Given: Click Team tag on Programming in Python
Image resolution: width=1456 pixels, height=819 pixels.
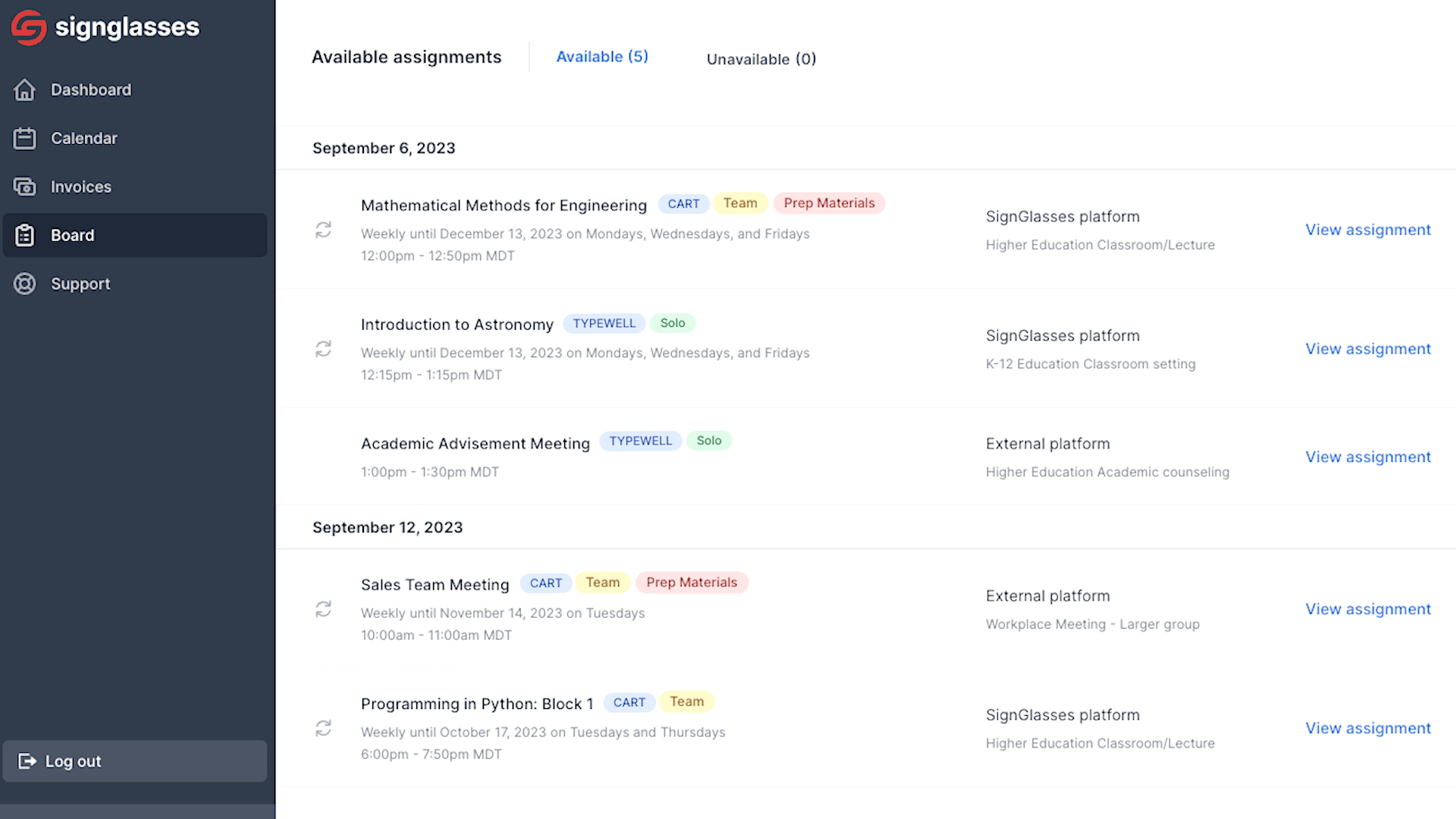Looking at the screenshot, I should click(x=687, y=701).
